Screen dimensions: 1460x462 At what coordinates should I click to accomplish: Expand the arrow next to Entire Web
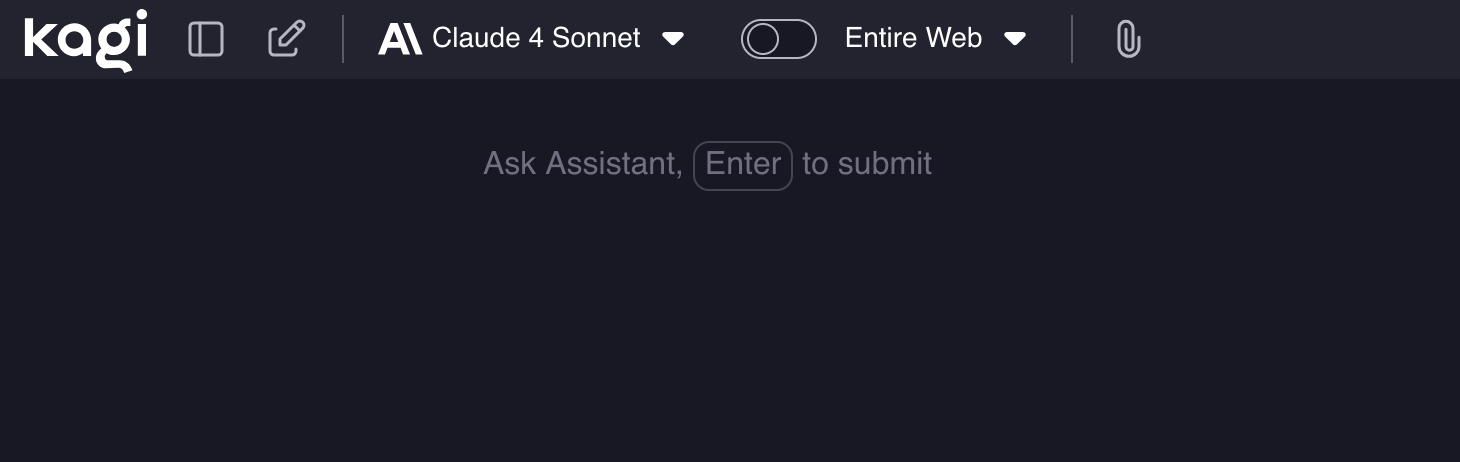pos(1015,39)
